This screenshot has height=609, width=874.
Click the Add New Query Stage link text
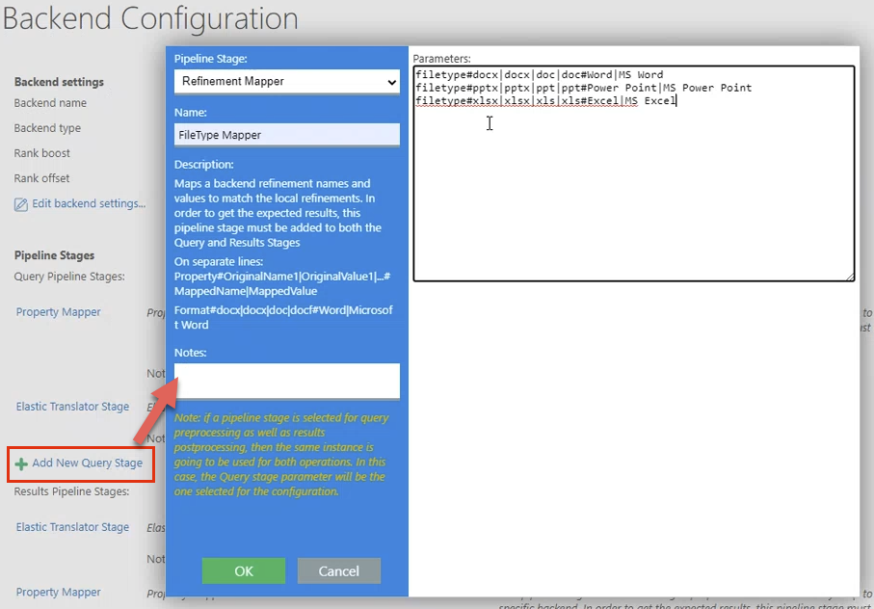click(x=87, y=463)
